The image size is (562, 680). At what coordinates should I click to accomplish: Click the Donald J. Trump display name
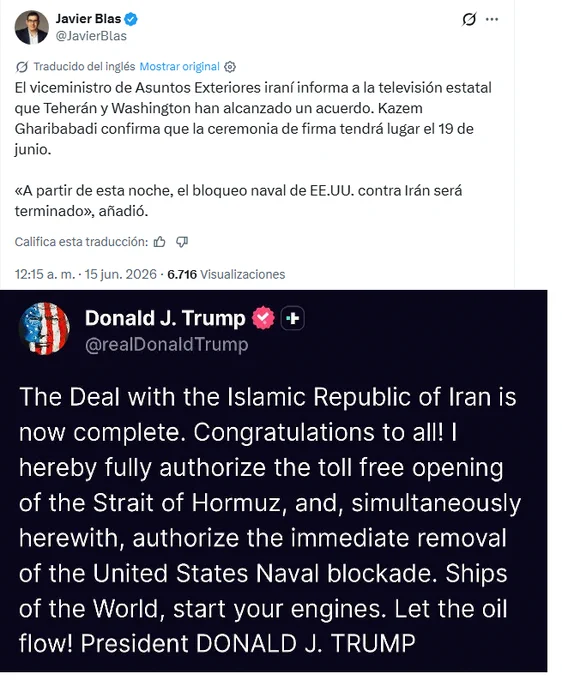[x=165, y=318]
